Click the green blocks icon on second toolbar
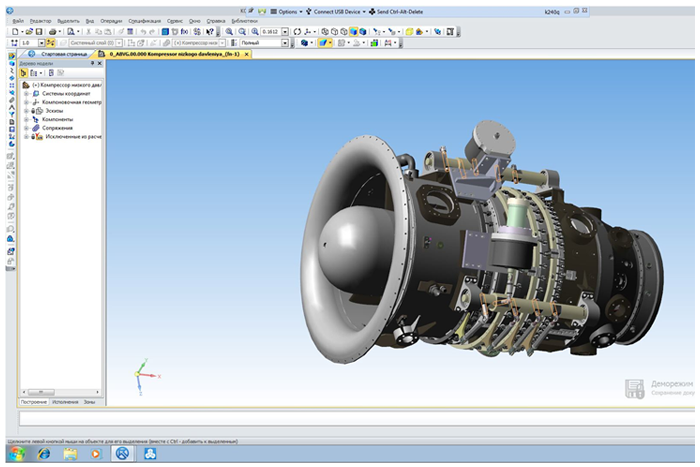The height and width of the screenshot is (467, 700). [374, 43]
